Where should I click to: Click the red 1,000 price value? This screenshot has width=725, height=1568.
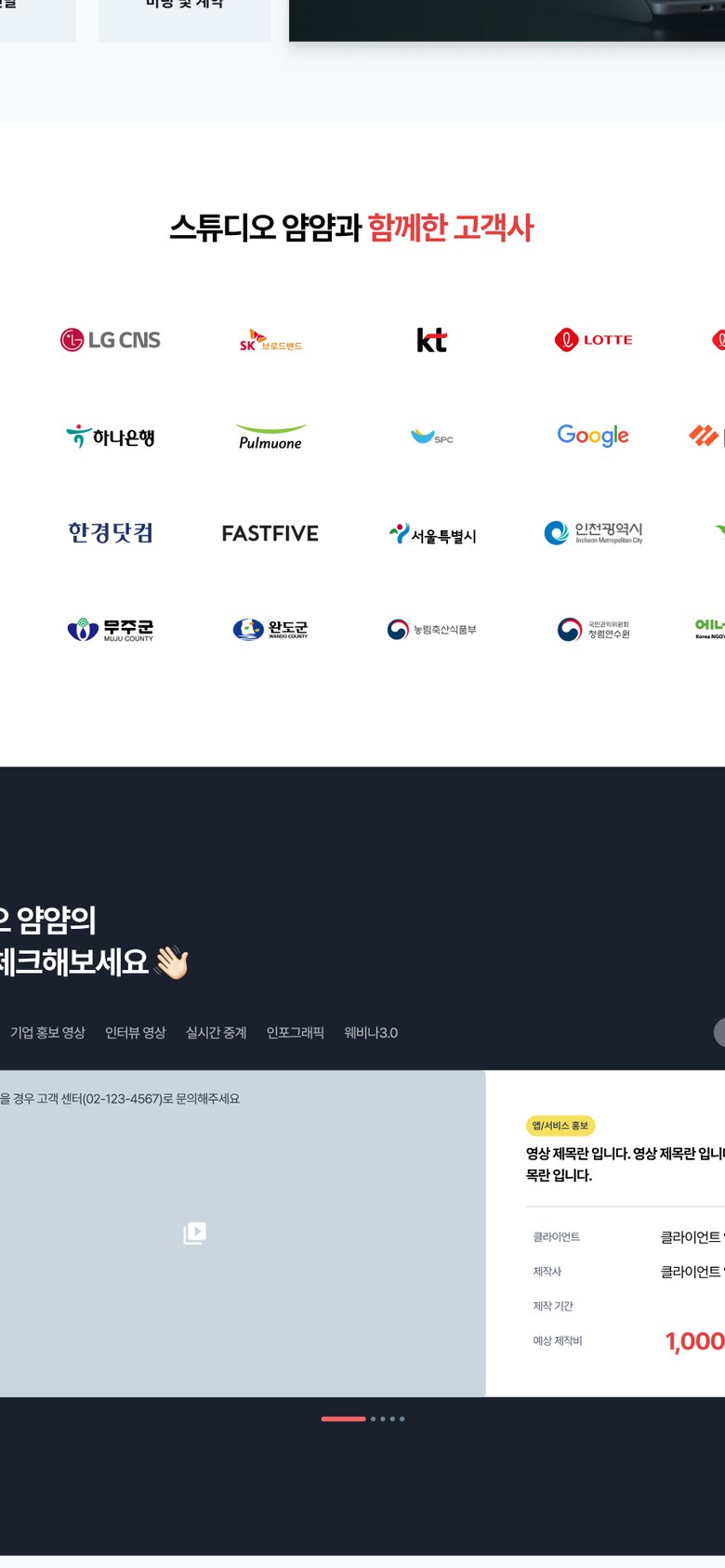(x=695, y=1341)
